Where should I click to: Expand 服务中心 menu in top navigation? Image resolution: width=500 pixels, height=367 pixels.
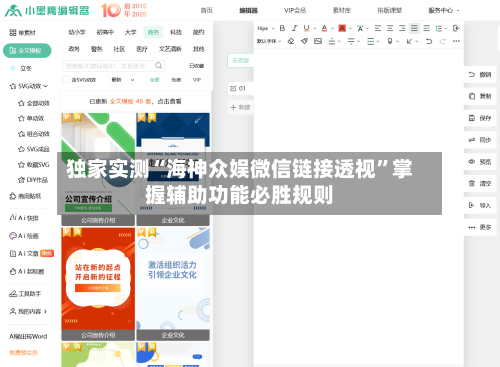point(444,10)
